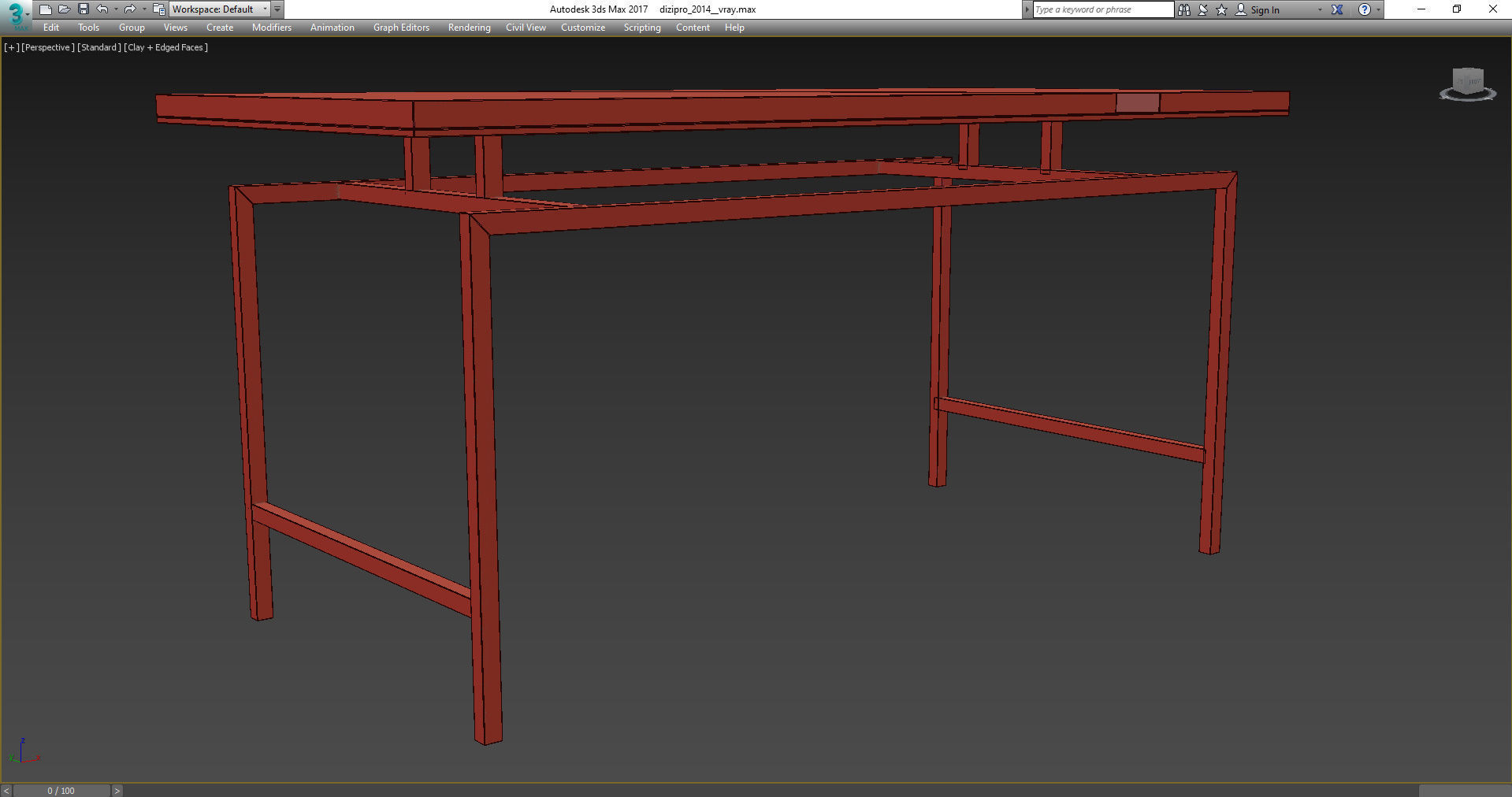Open the viewport [+] general menu

coord(11,47)
